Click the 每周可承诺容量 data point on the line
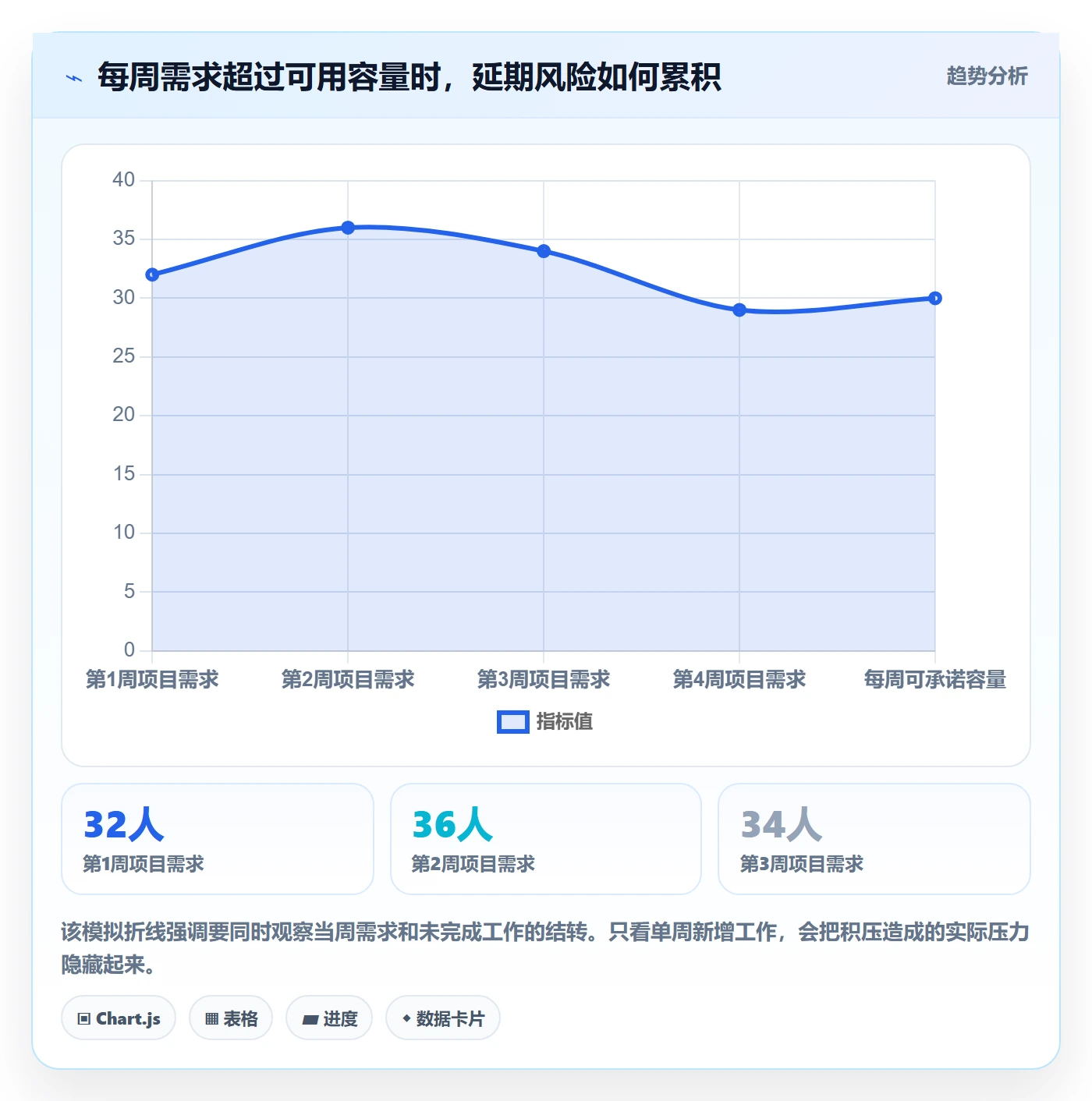Viewport: 1092px width, 1101px height. [935, 298]
